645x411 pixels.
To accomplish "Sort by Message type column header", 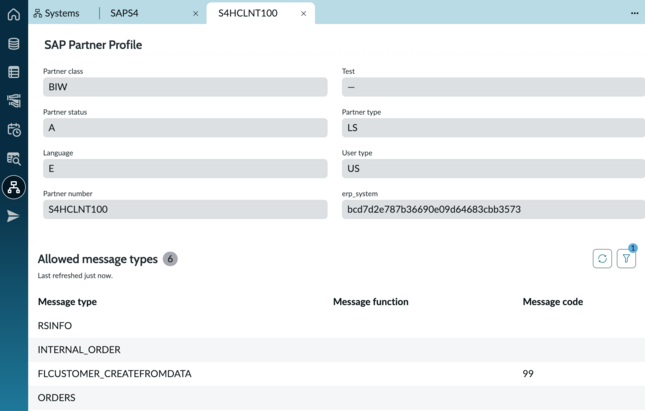I will tap(67, 302).
